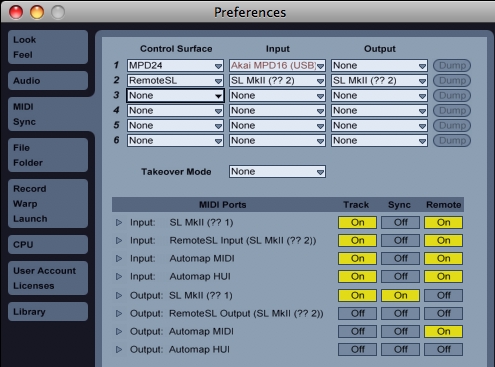The height and width of the screenshot is (367, 495).
Task: Expand Input RemoteSL Input port row
Action: coord(119,240)
